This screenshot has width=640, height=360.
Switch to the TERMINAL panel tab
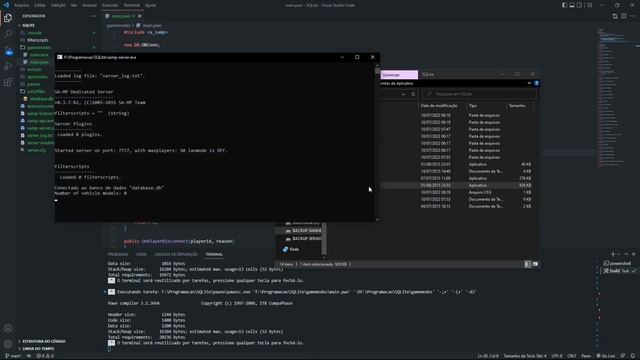214,254
